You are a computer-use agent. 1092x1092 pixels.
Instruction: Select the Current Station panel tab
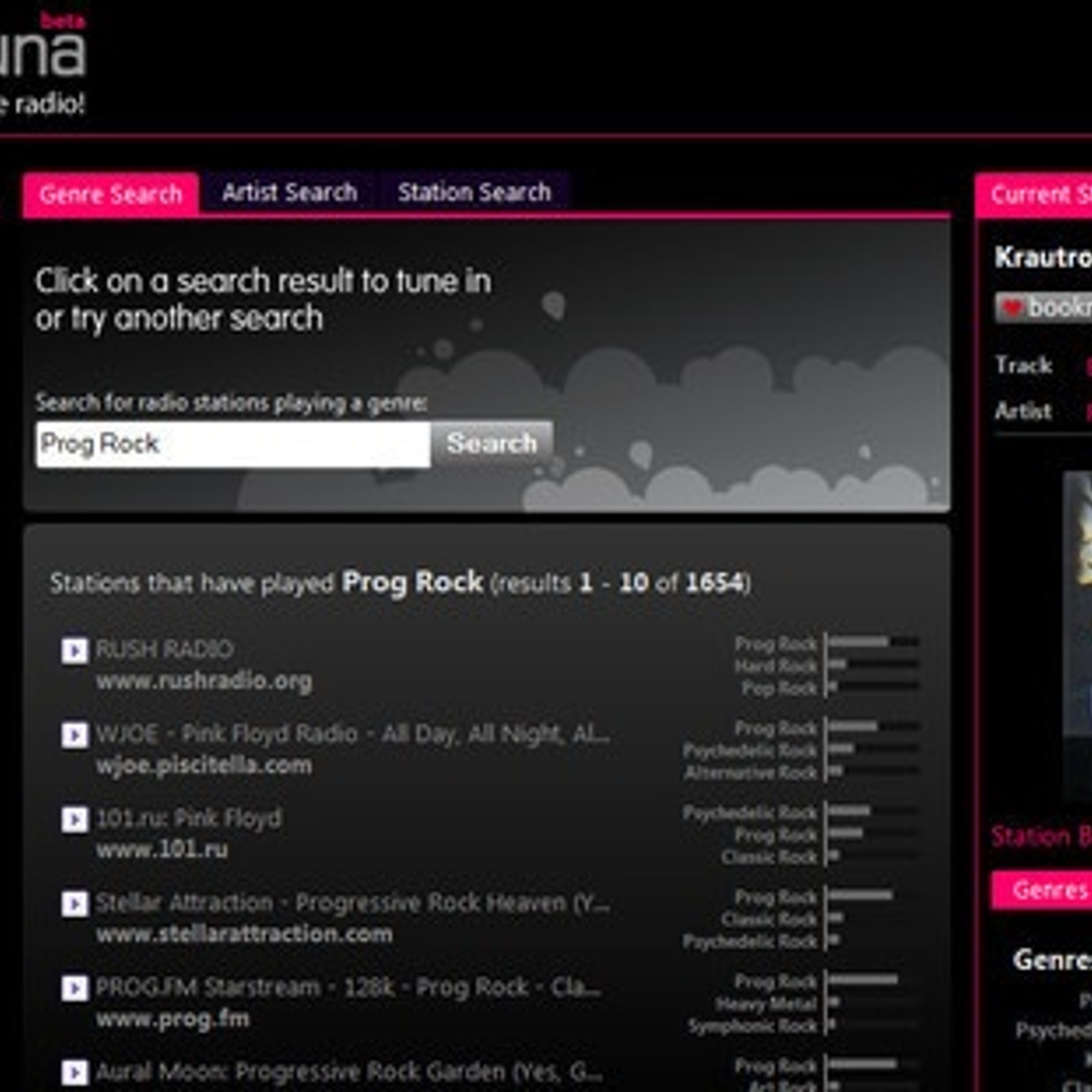point(1034,195)
